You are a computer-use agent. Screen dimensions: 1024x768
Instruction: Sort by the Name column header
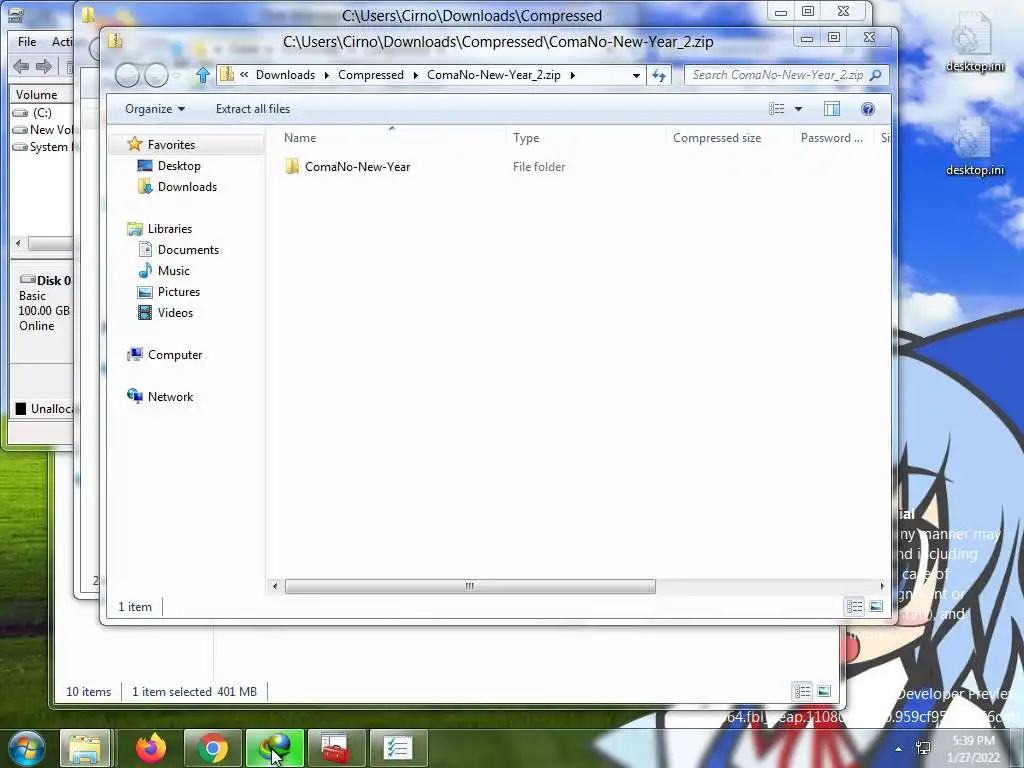[x=300, y=138]
